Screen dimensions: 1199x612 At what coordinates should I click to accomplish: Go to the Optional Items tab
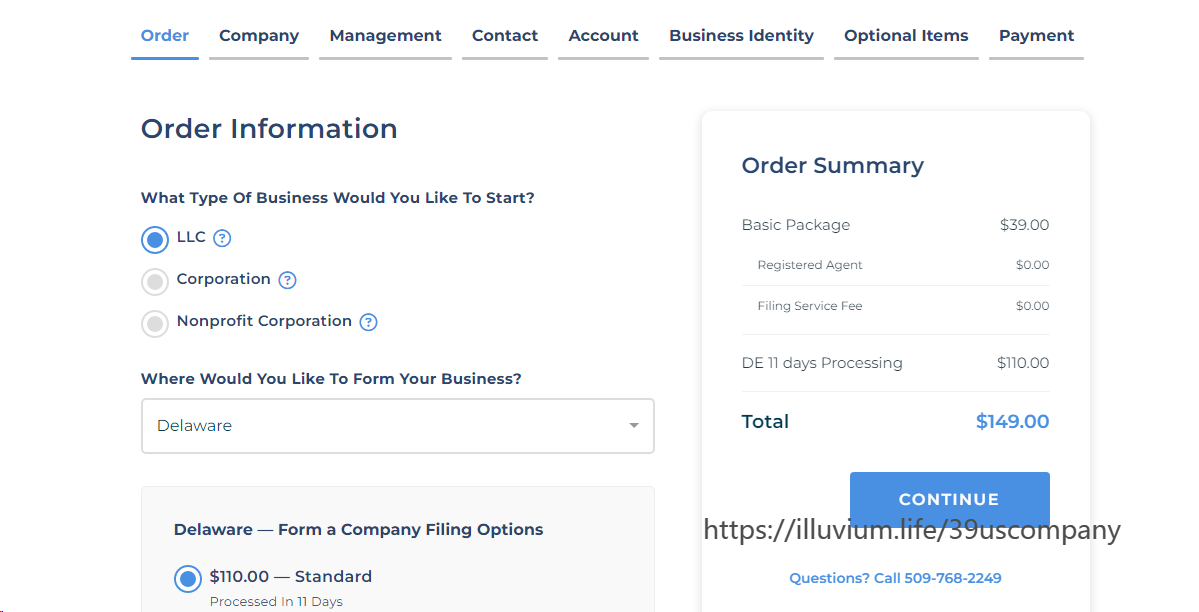click(x=906, y=36)
